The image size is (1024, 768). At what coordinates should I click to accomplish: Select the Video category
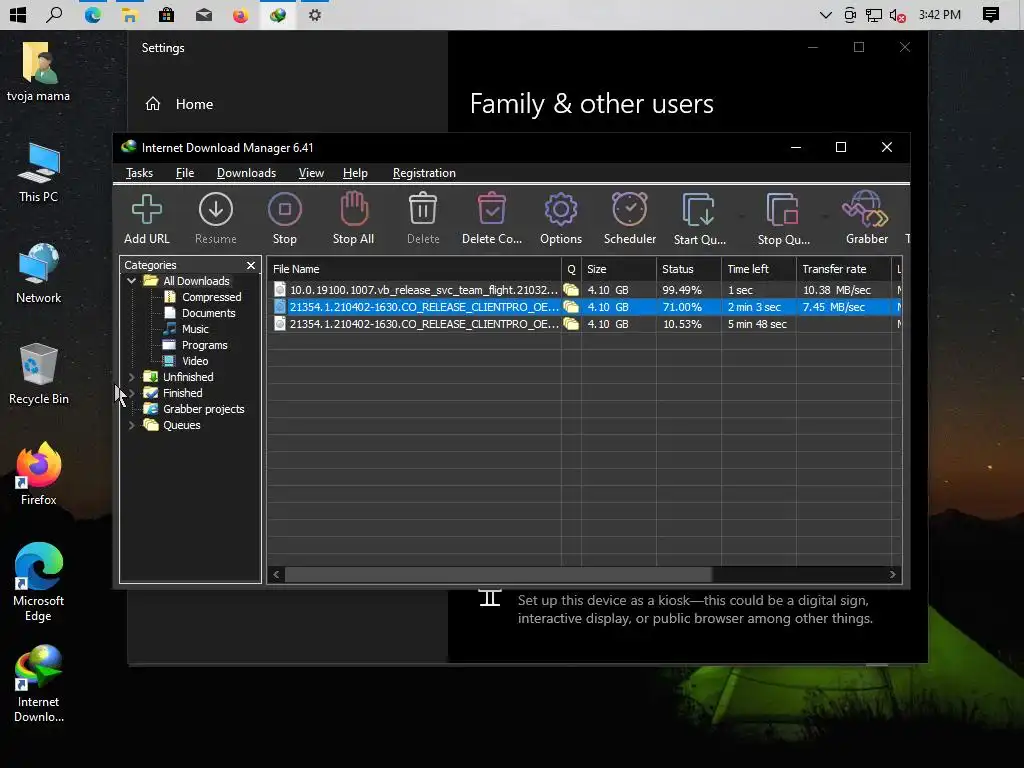pos(195,361)
